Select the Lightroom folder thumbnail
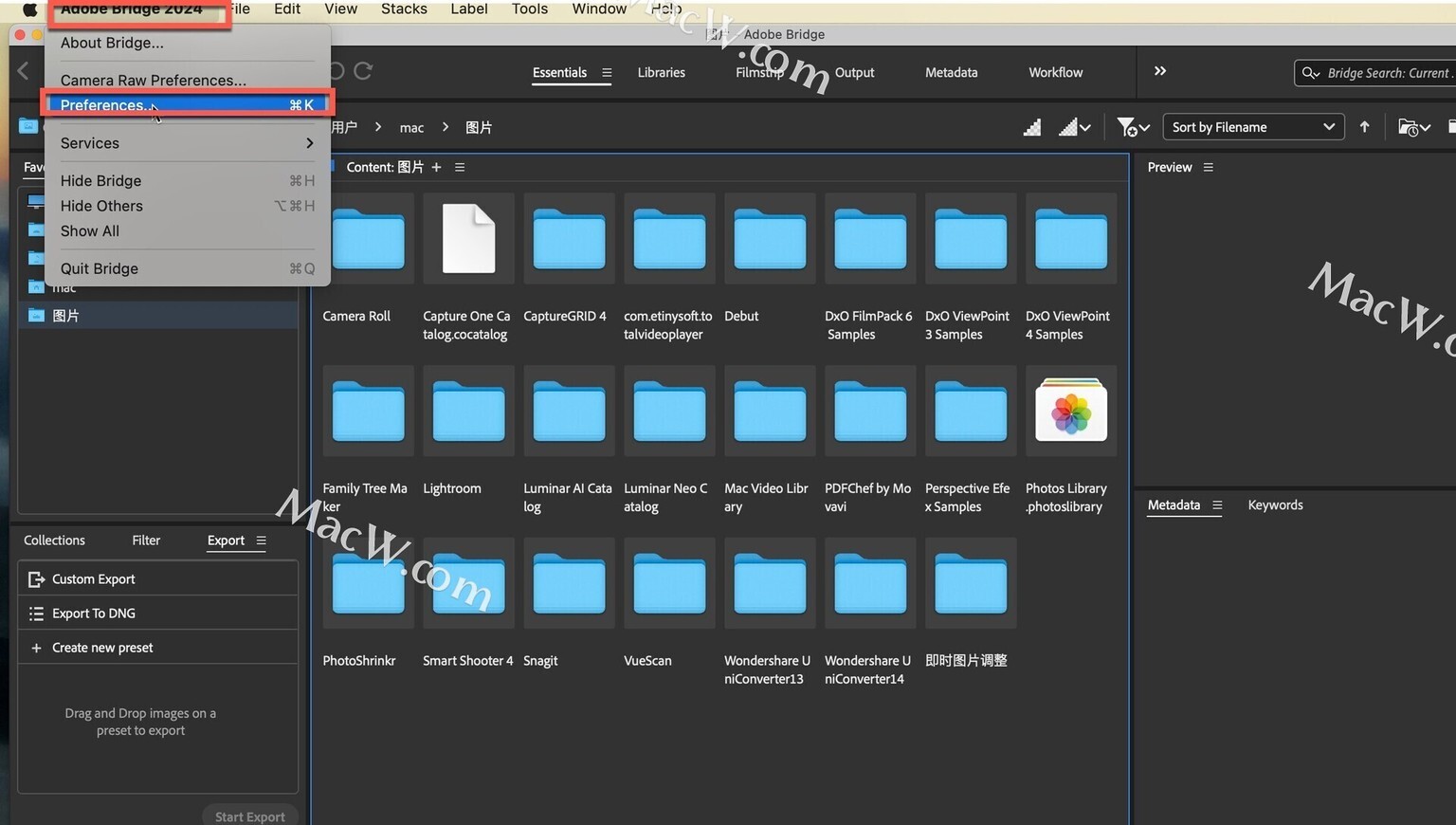Image resolution: width=1456 pixels, height=825 pixels. 468,412
